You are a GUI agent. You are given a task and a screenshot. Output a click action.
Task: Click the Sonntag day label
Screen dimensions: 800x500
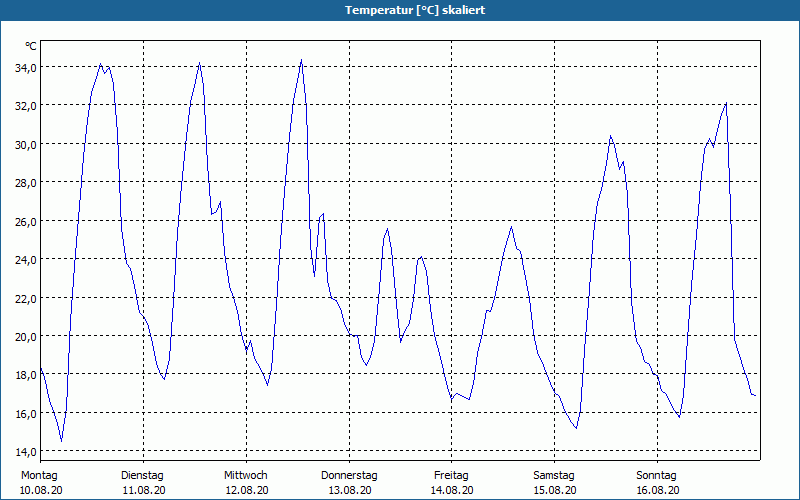[x=657, y=476]
